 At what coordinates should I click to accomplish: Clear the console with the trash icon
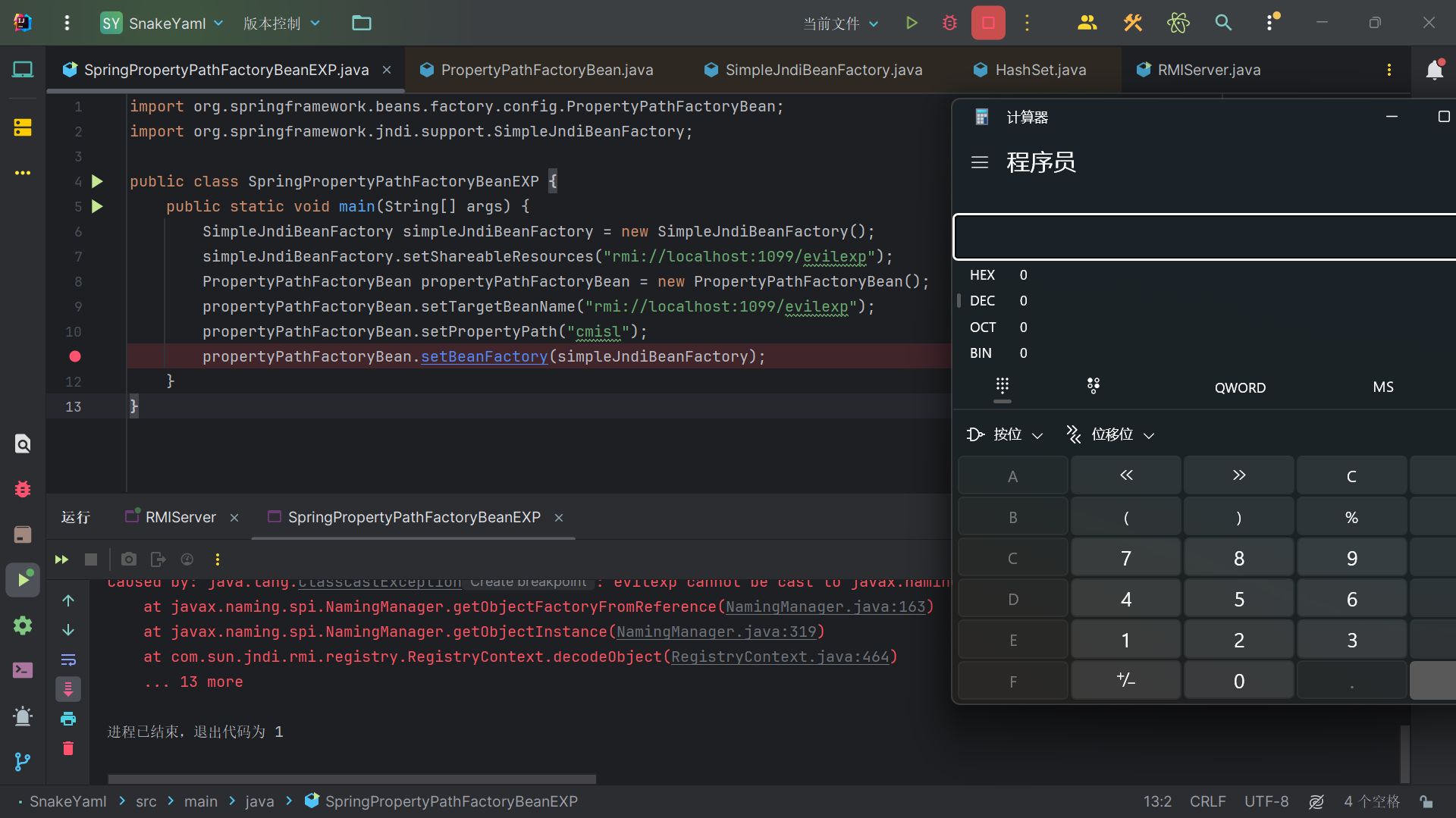[x=68, y=748]
